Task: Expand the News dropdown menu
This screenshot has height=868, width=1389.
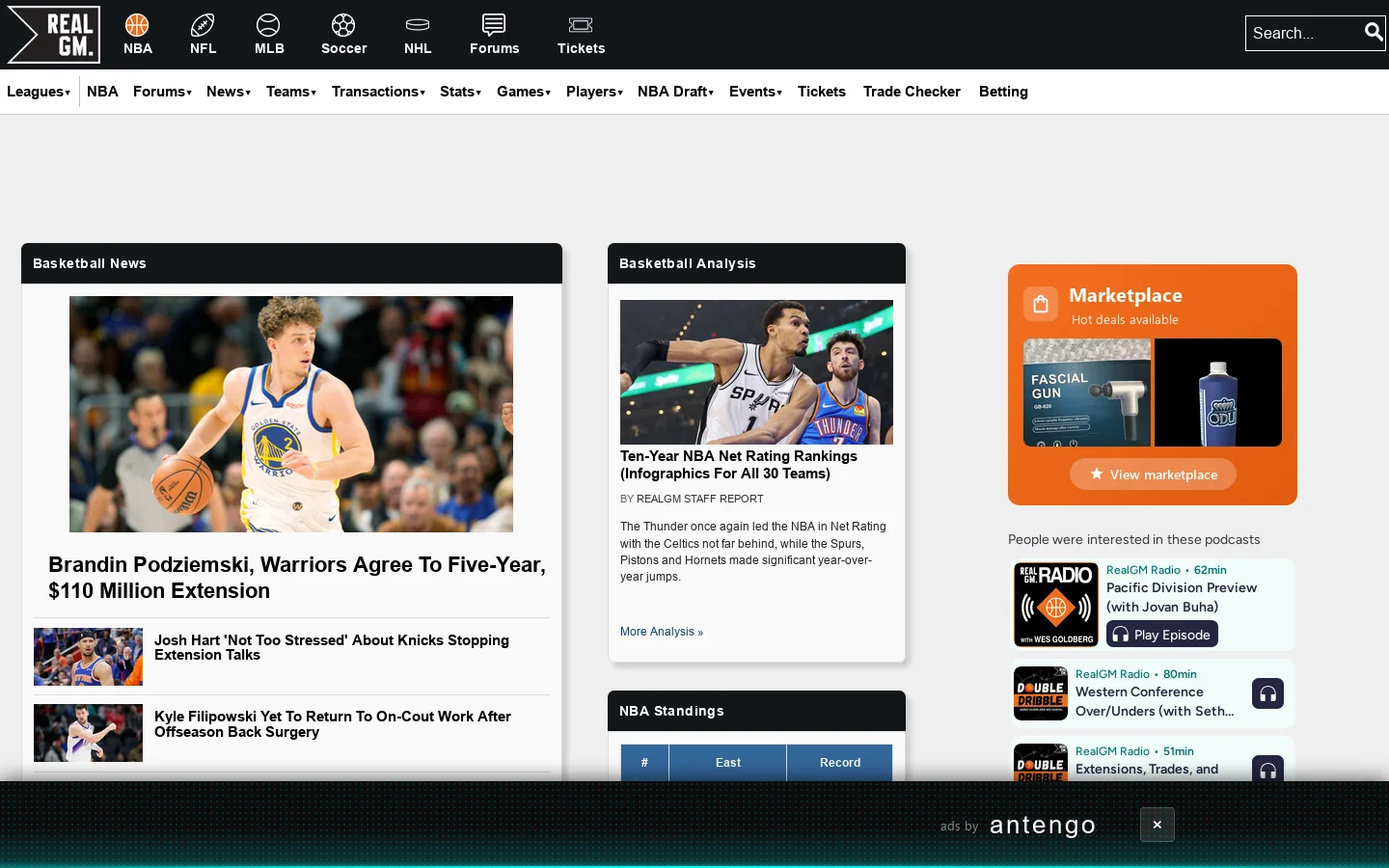Action: tap(229, 92)
